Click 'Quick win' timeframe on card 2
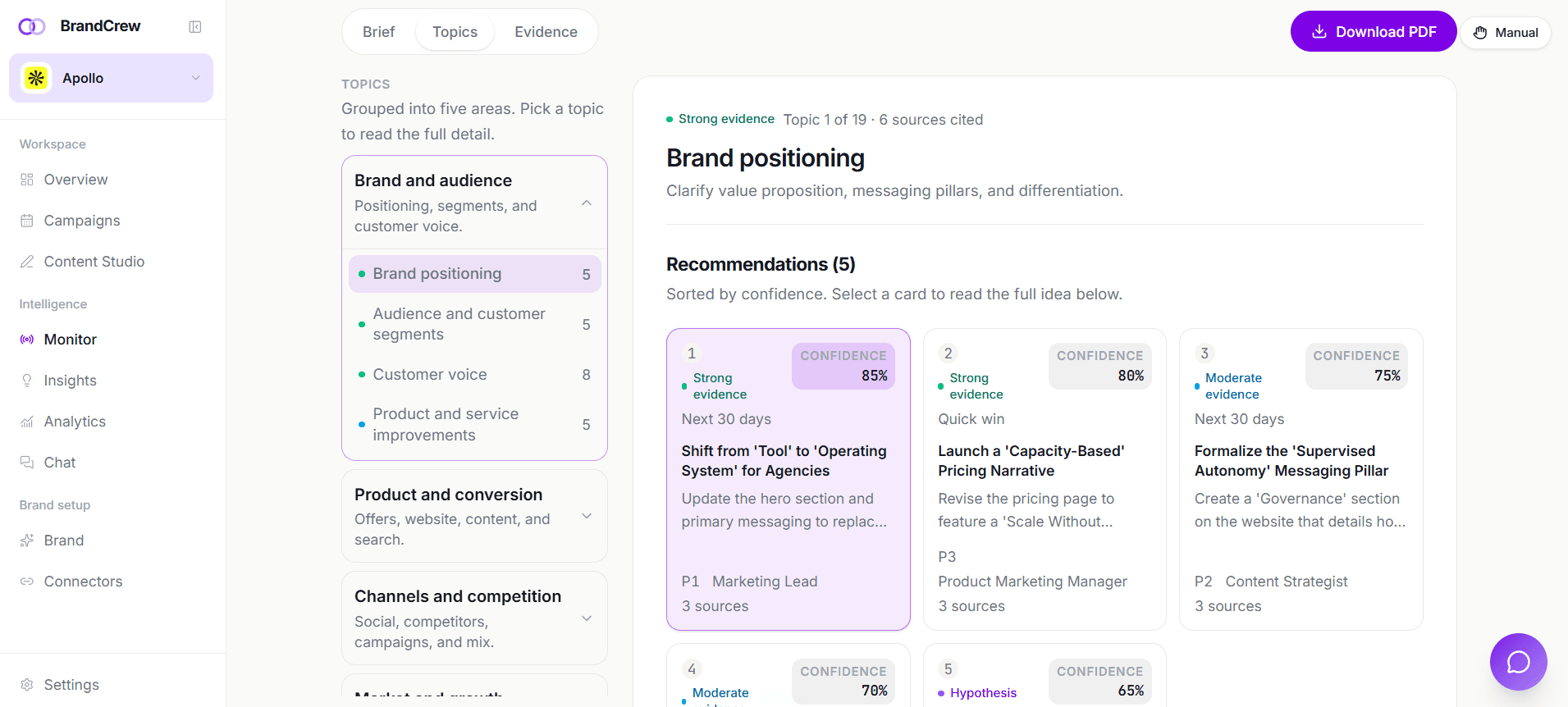The height and width of the screenshot is (707, 1568). [971, 419]
